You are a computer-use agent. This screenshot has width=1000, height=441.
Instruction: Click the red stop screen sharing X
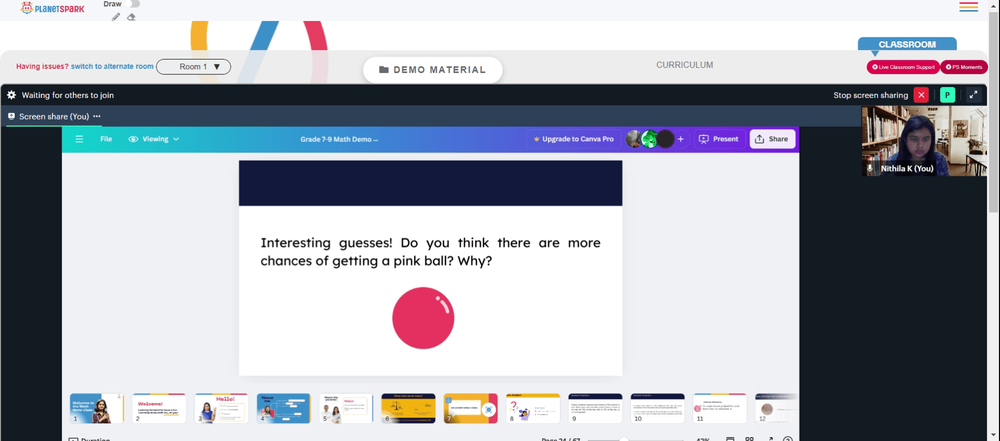pyautogui.click(x=921, y=95)
